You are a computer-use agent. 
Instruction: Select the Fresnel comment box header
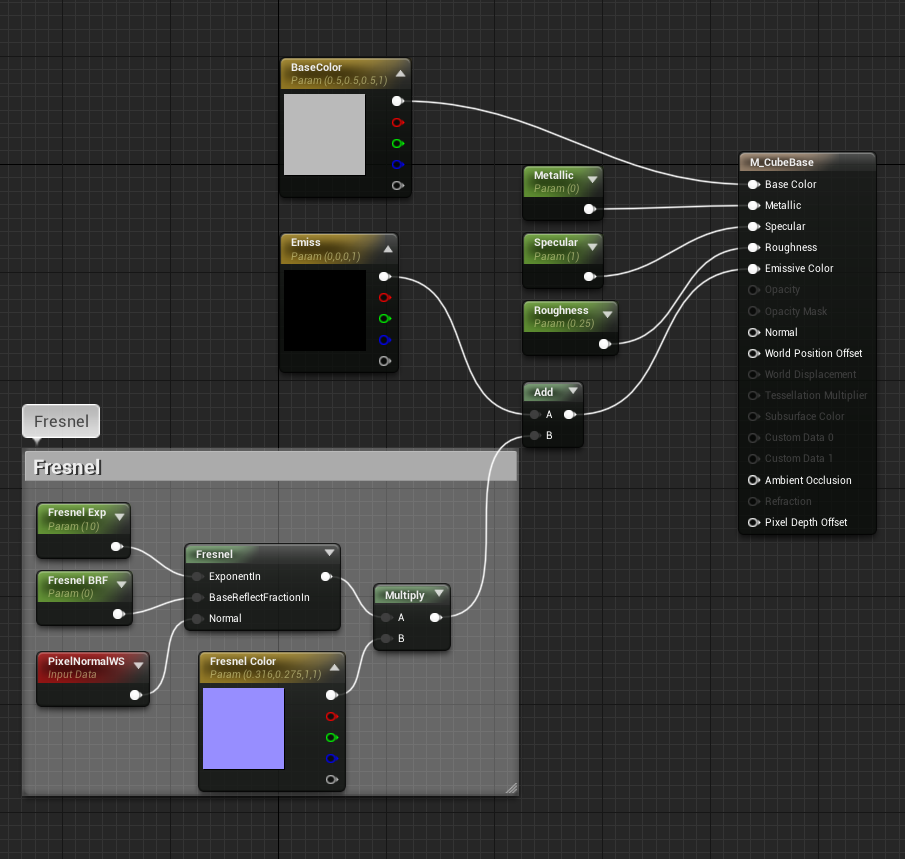(271, 466)
